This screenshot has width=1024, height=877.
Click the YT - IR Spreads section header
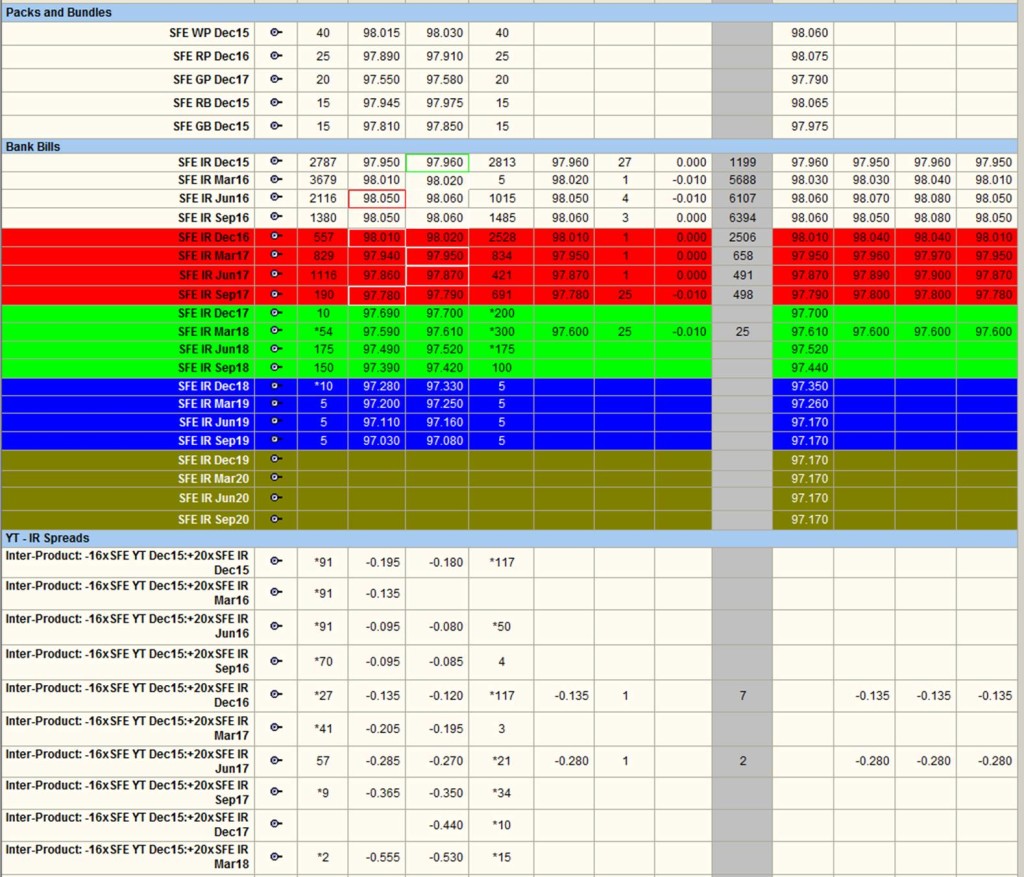[x=509, y=538]
